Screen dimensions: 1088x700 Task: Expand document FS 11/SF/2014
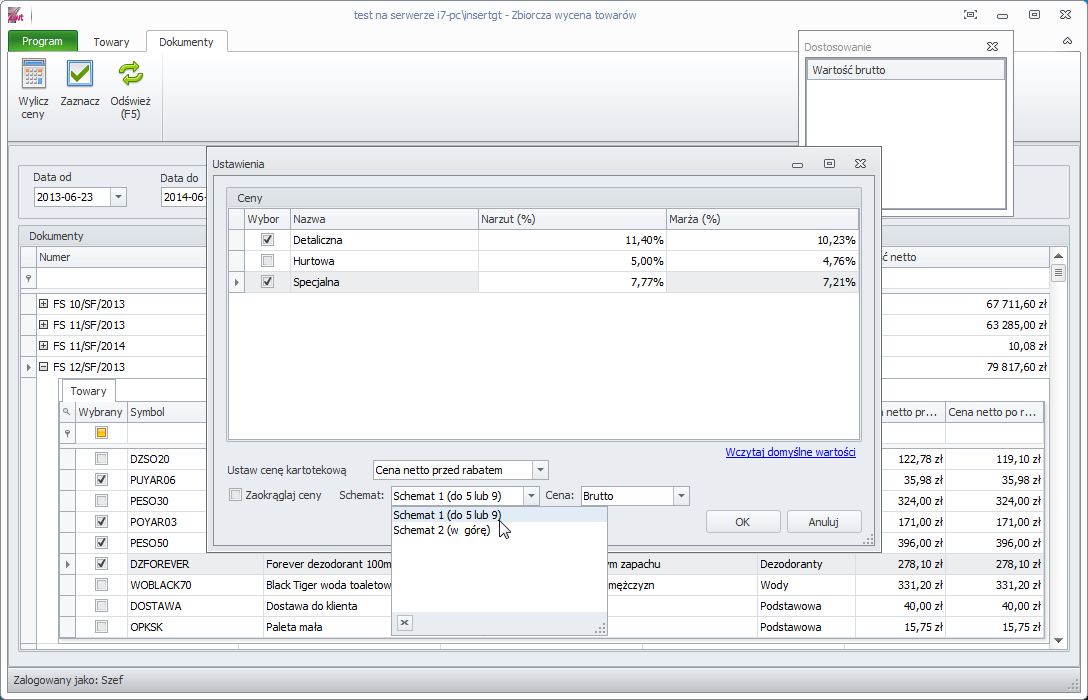tap(44, 345)
